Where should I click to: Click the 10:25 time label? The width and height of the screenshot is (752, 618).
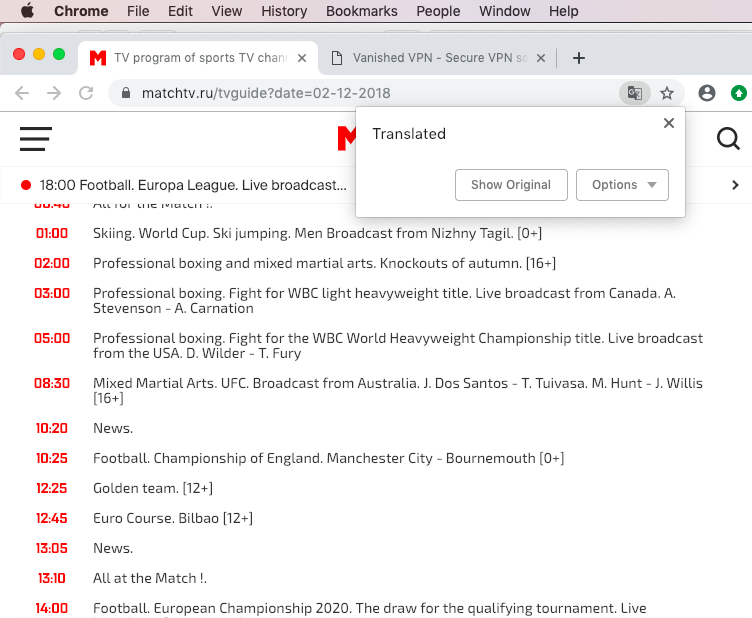pos(52,458)
